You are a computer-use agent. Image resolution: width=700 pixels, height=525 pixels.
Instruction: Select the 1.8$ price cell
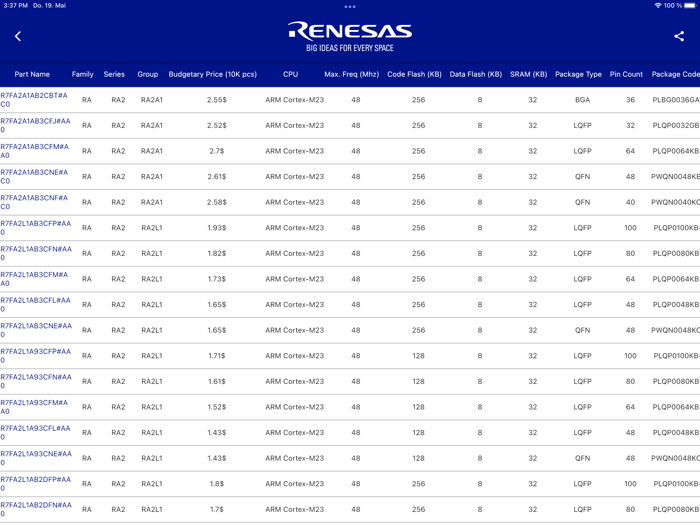click(x=217, y=484)
